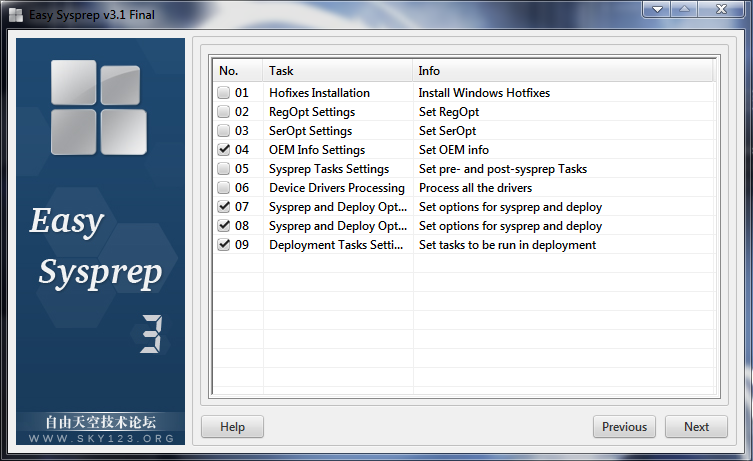
Task: Click the Task column header
Action: [x=338, y=71]
